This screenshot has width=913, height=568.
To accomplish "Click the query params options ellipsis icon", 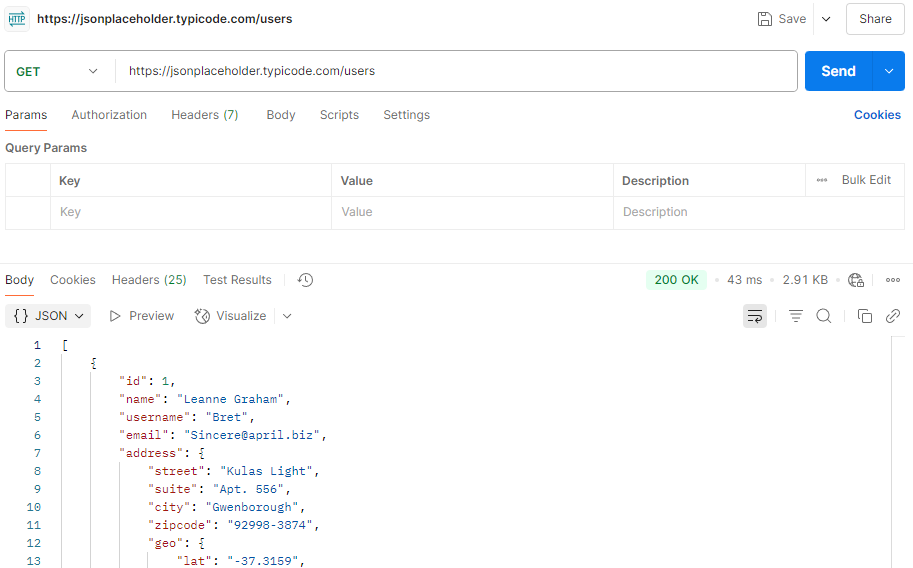I will (822, 180).
